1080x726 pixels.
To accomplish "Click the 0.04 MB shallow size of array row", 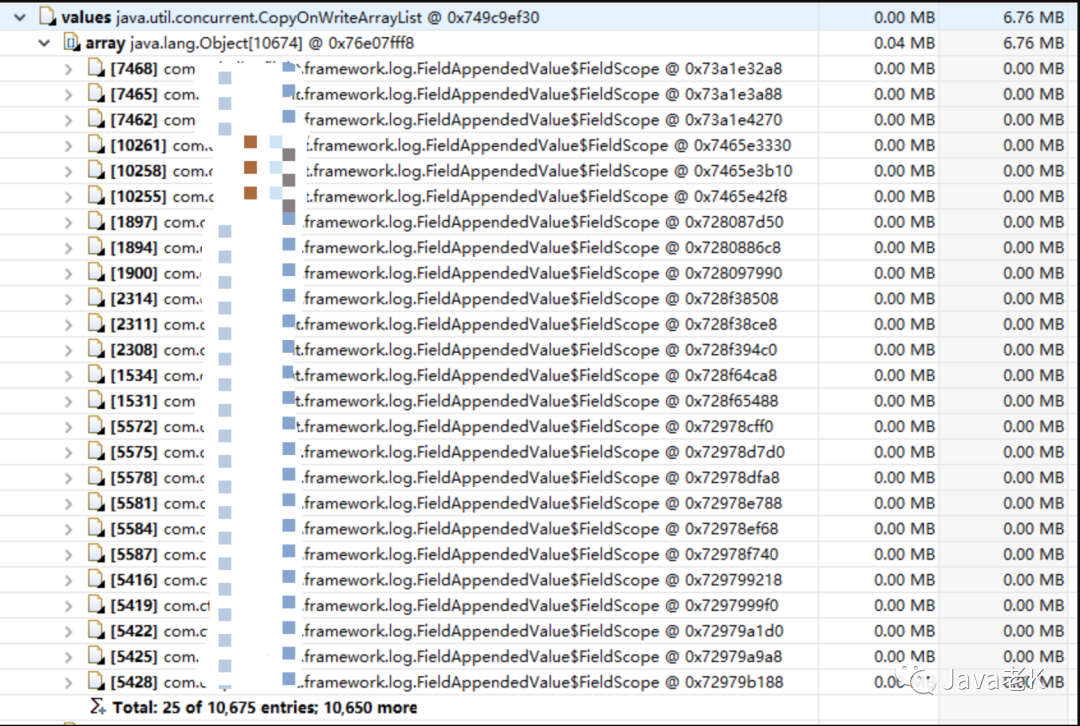I will pyautogui.click(x=904, y=43).
